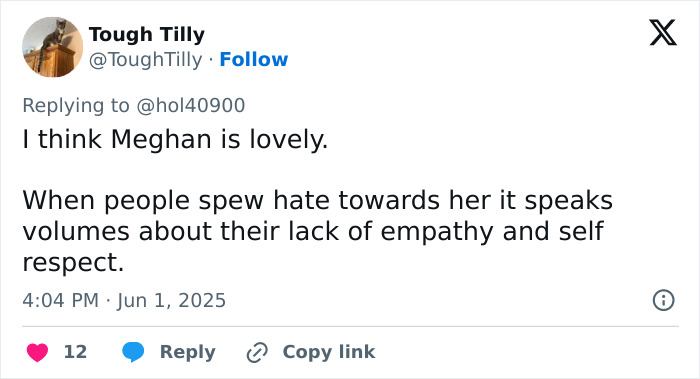Image resolution: width=700 pixels, height=379 pixels.
Task: Click the like count of 12
Action: point(75,352)
